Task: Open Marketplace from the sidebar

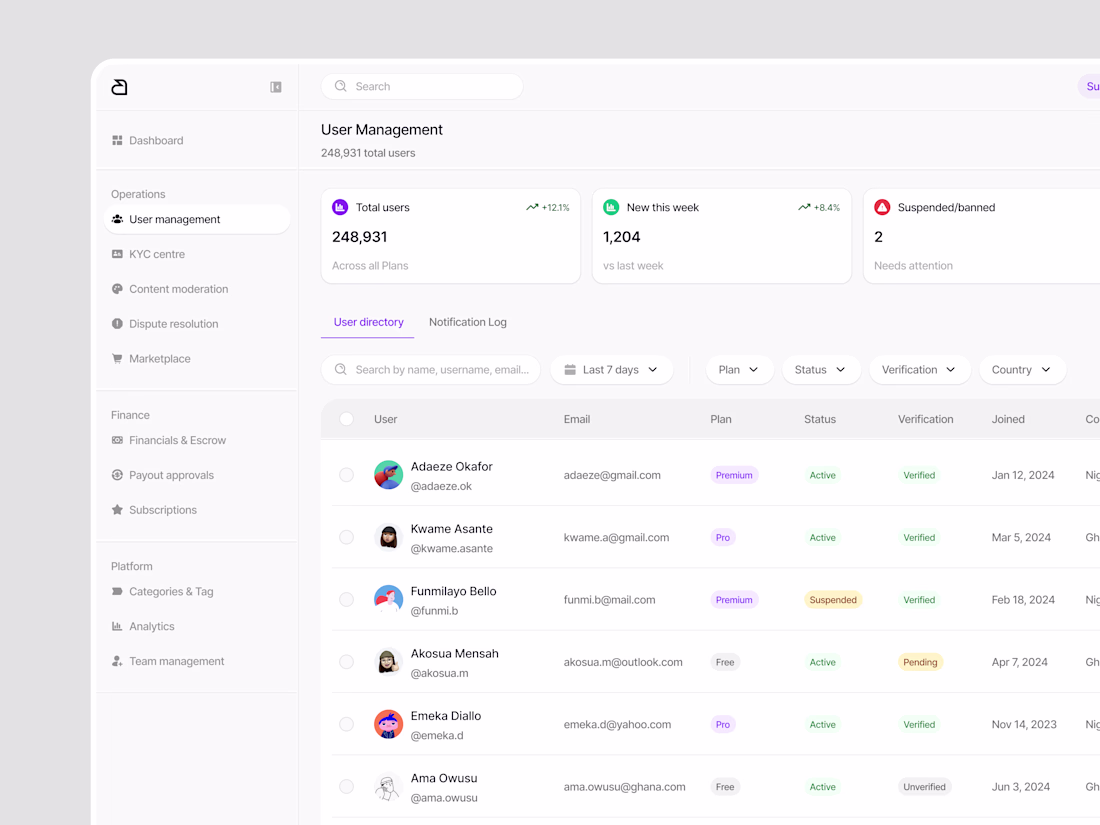Action: [x=196, y=358]
